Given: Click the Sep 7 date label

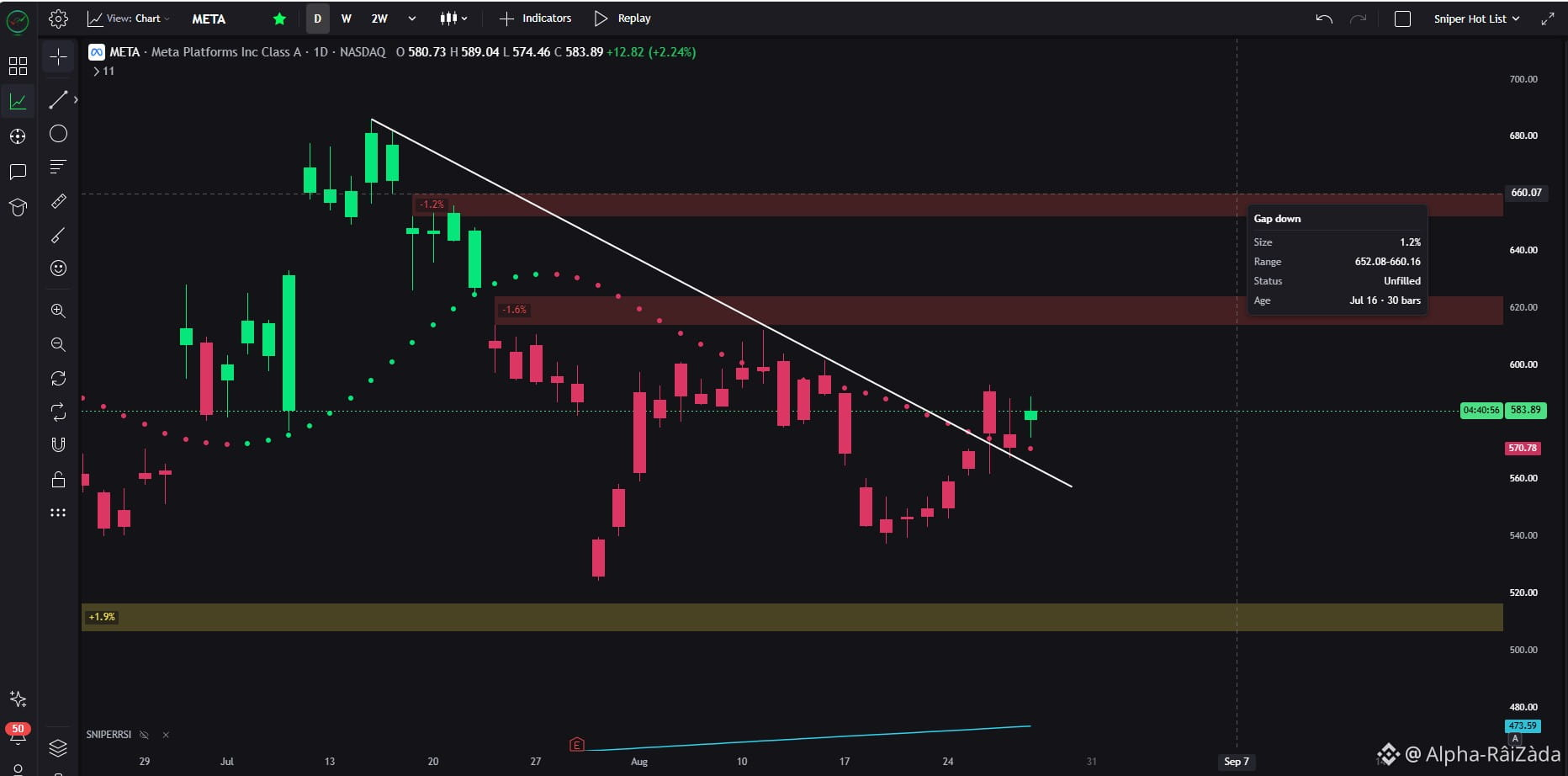Looking at the screenshot, I should click(1237, 762).
